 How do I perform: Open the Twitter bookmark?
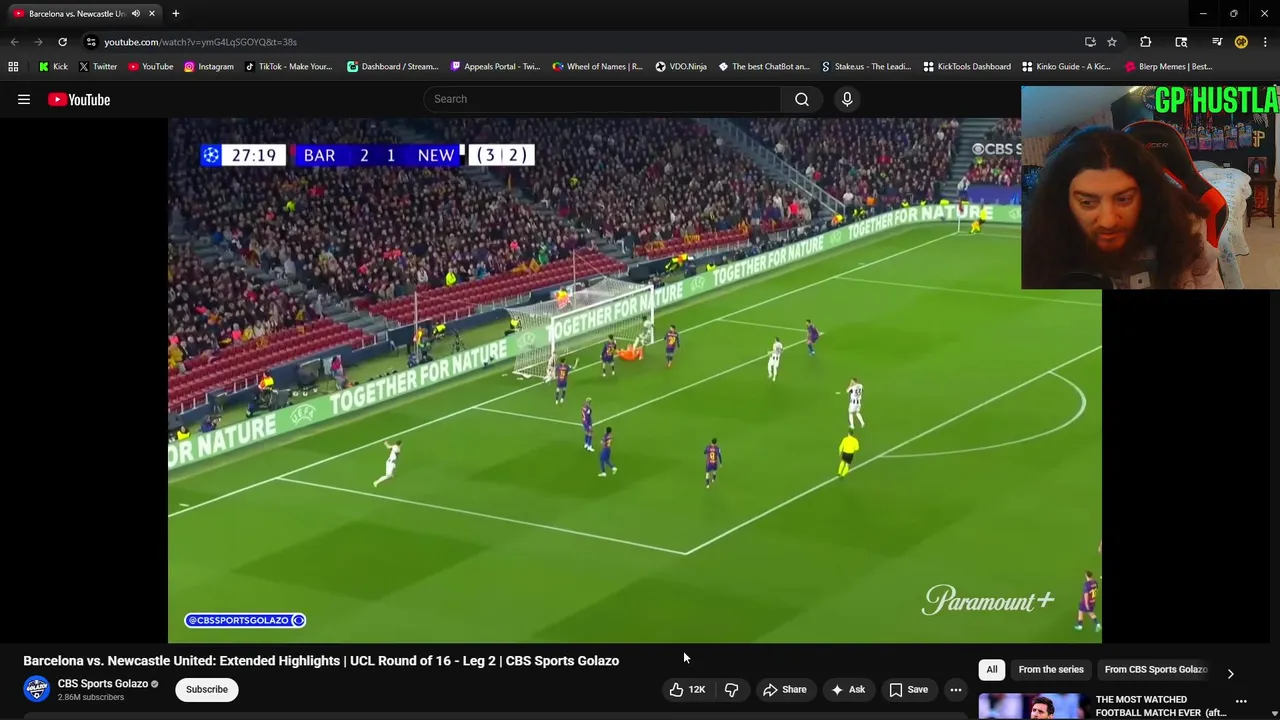point(98,66)
